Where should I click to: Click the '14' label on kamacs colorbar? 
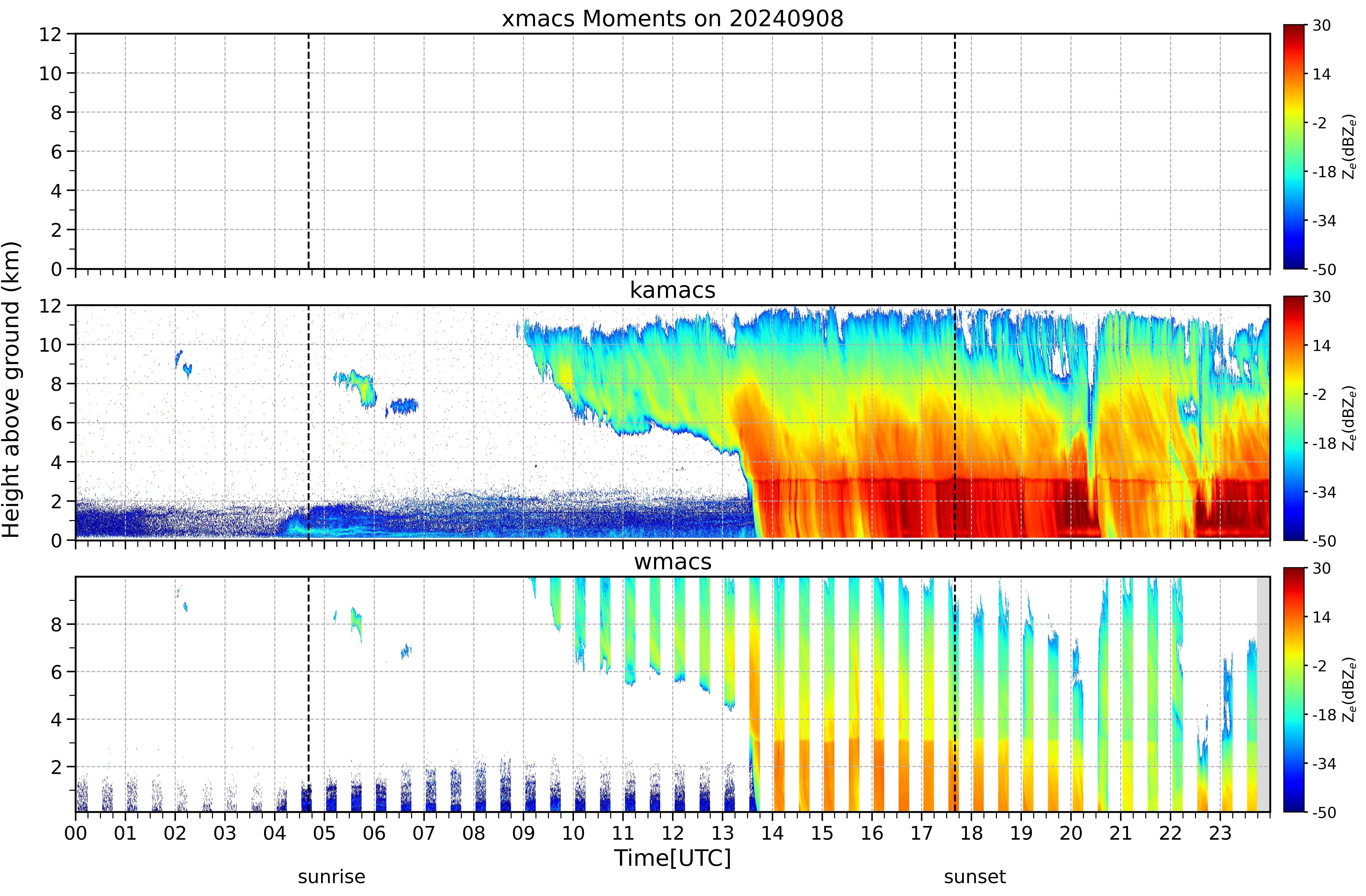(1322, 346)
